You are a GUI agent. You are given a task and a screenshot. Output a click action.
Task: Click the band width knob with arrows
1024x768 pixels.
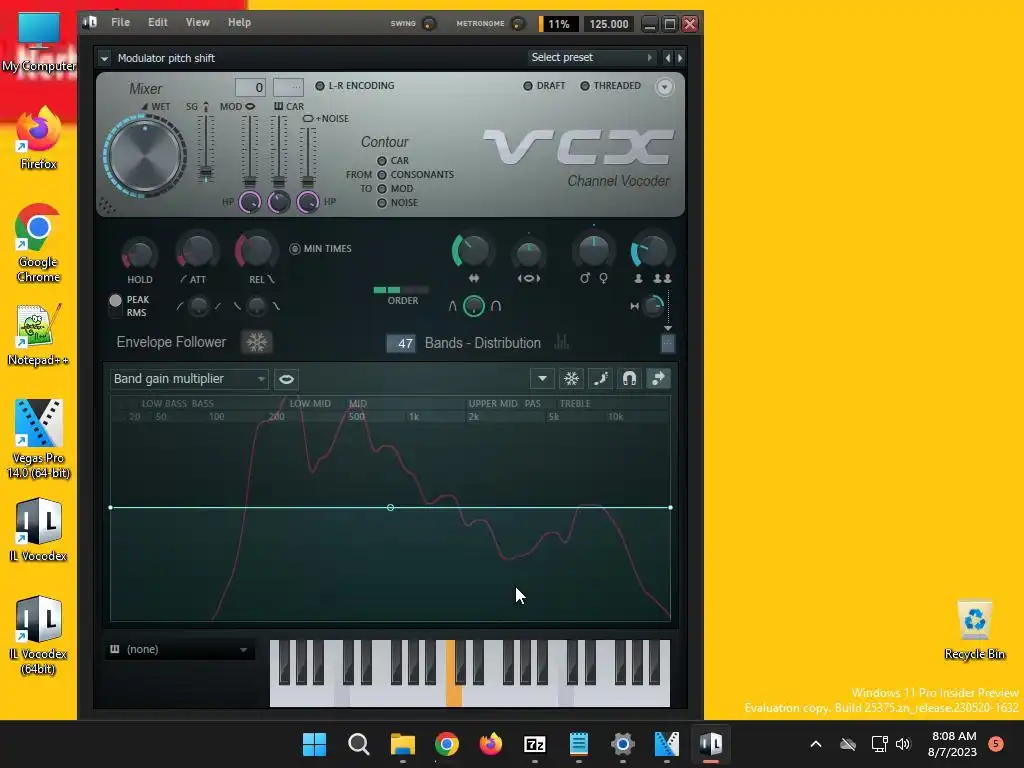(x=472, y=251)
